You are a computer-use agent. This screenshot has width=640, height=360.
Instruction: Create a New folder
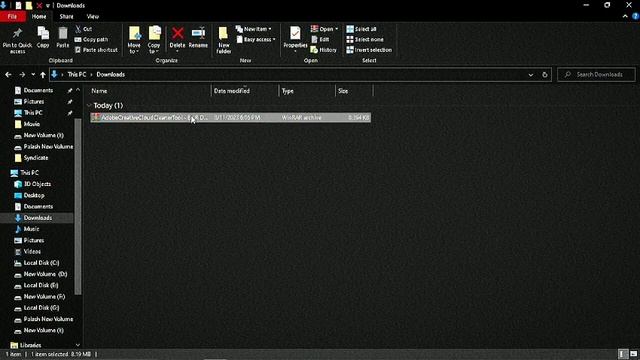[224, 40]
